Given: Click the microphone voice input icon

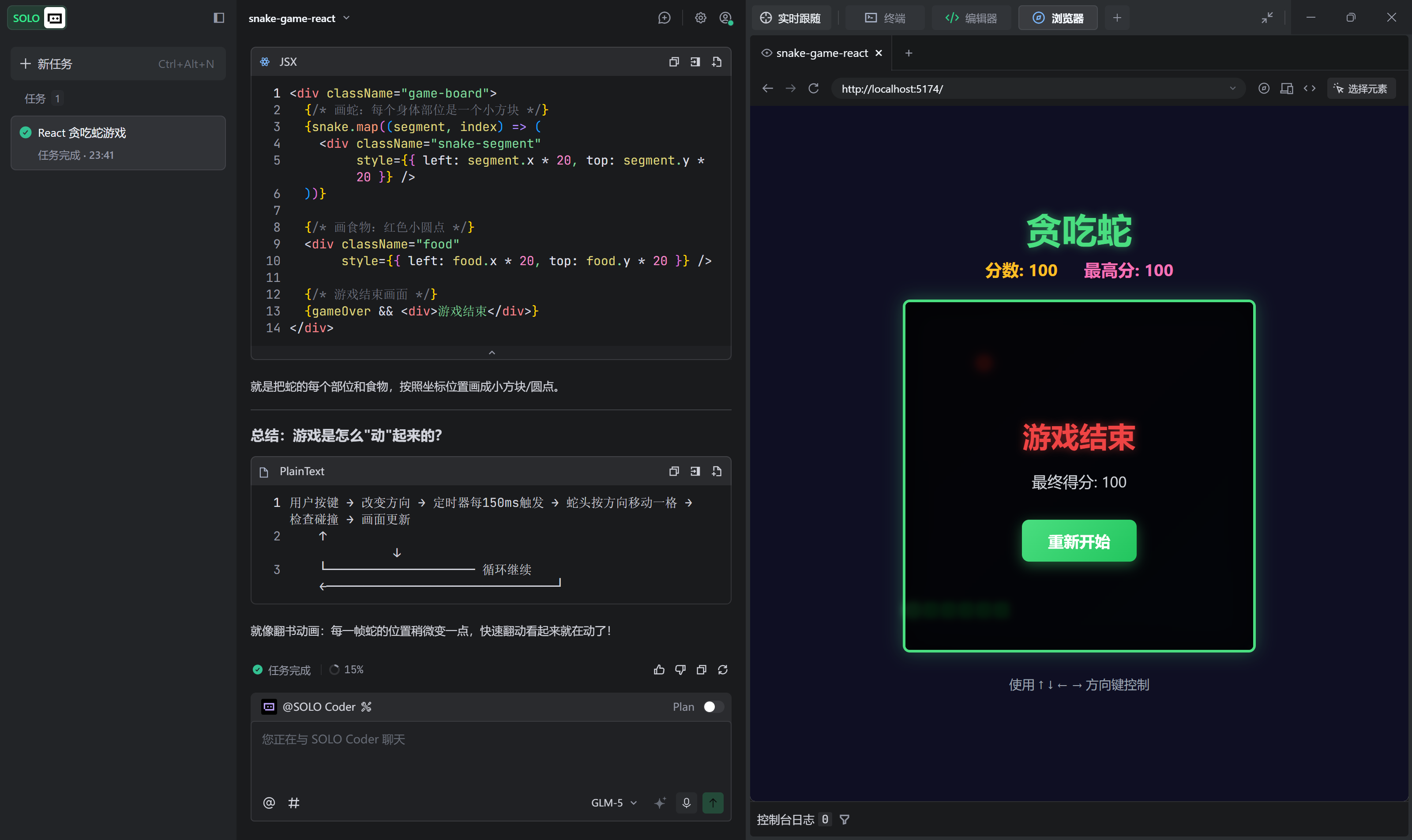Looking at the screenshot, I should [x=686, y=802].
